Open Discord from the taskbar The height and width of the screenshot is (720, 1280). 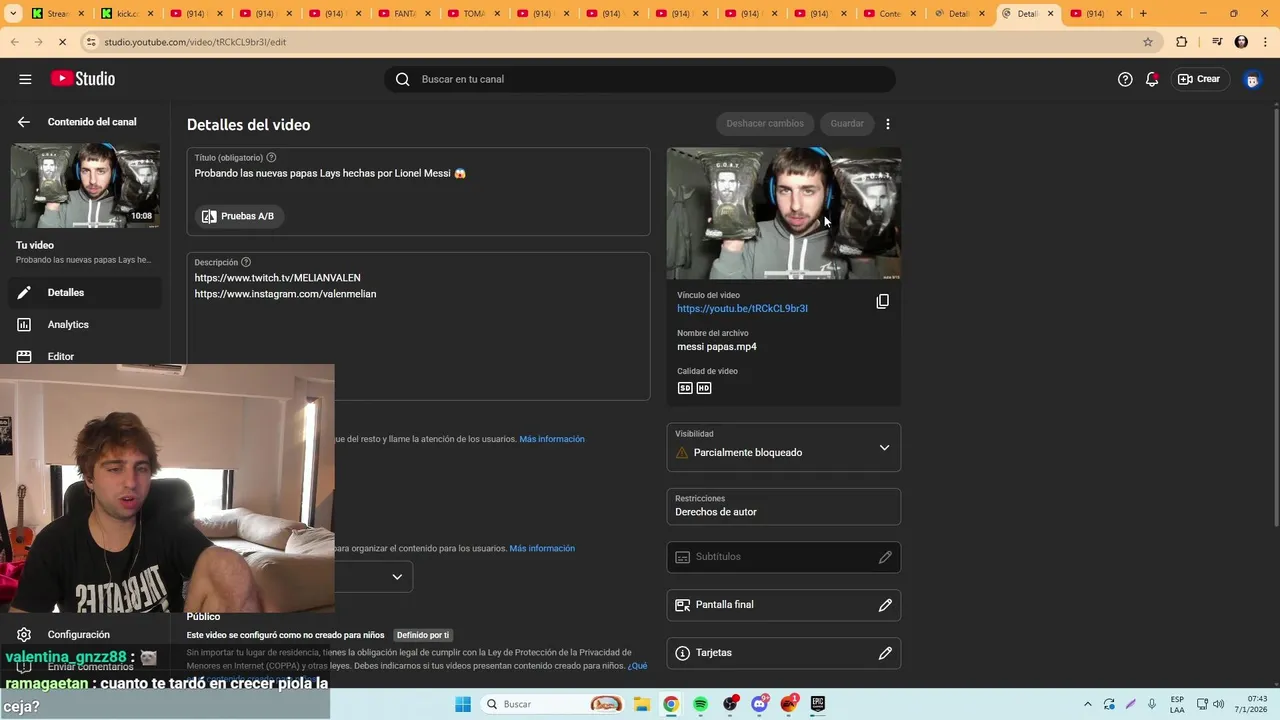pyautogui.click(x=759, y=704)
